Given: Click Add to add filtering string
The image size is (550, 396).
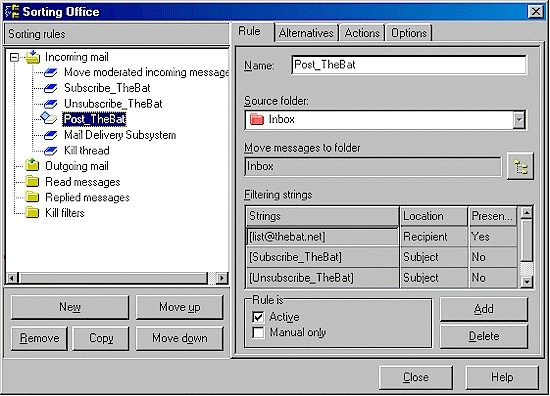Looking at the screenshot, I should (x=484, y=309).
